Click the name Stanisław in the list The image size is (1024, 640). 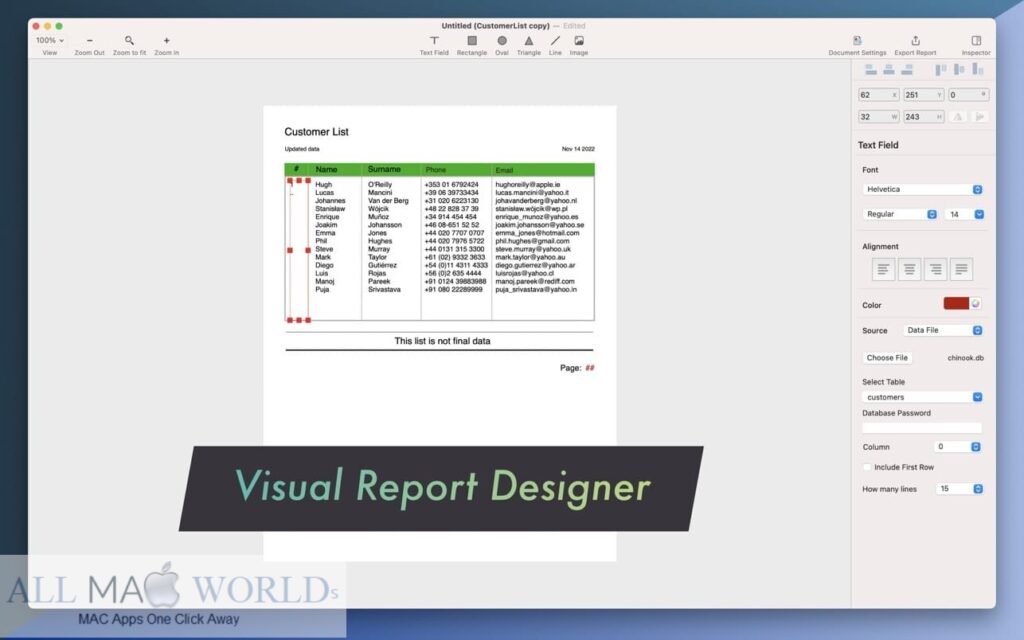click(x=330, y=209)
